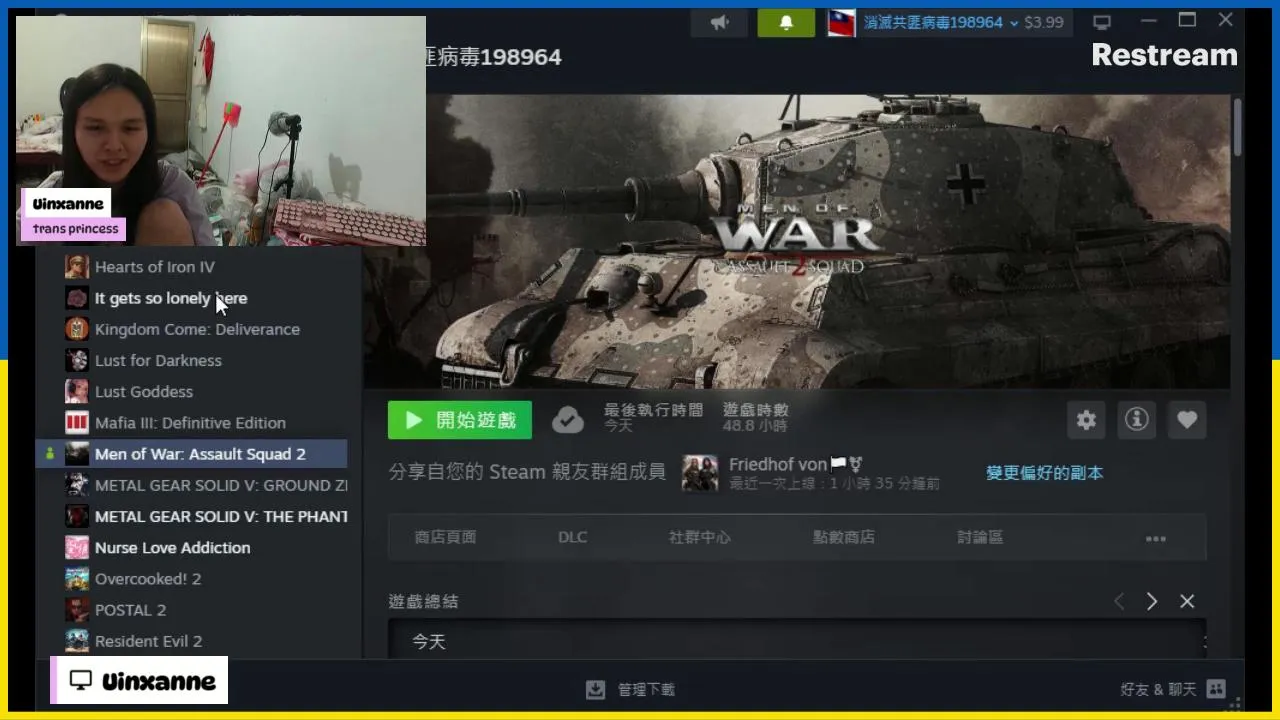The width and height of the screenshot is (1280, 720).
Task: Click playtime 48.8 hours text
Action: coord(755,426)
